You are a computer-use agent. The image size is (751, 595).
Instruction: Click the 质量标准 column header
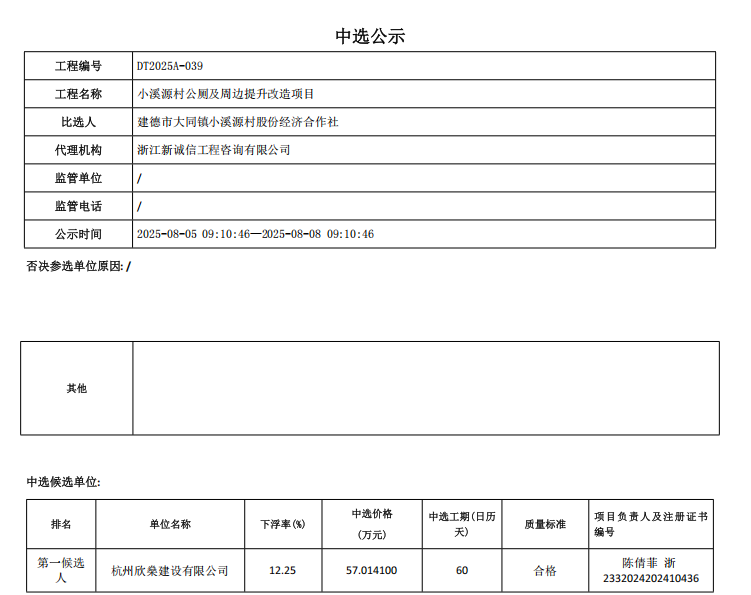click(545, 524)
